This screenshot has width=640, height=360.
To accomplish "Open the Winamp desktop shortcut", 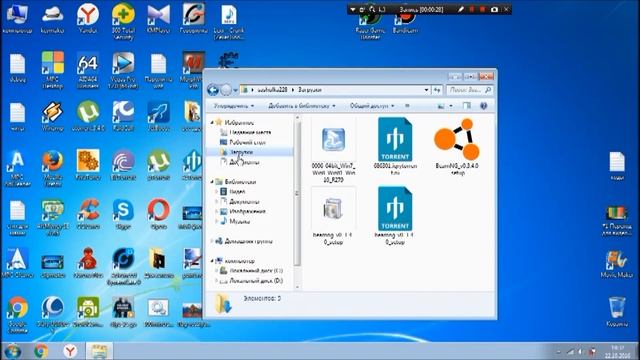I will pos(52,116).
